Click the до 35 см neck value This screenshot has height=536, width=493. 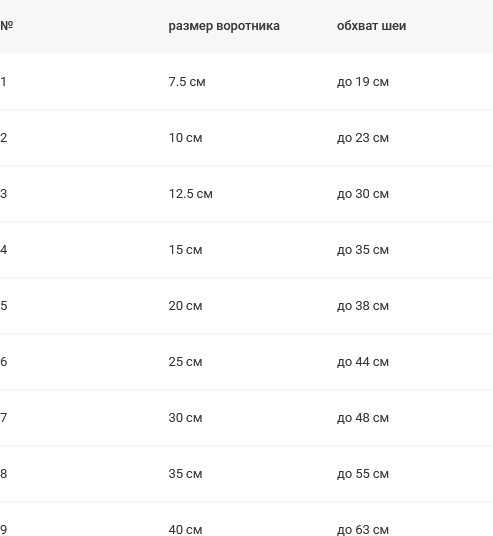[363, 250]
